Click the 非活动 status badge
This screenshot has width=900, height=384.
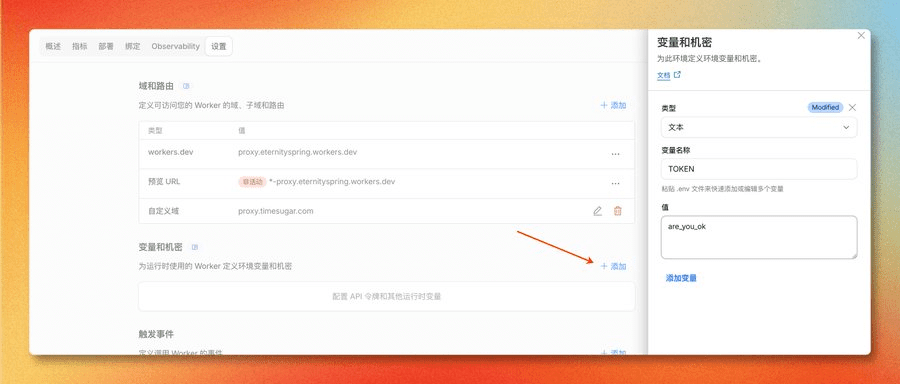click(x=252, y=182)
